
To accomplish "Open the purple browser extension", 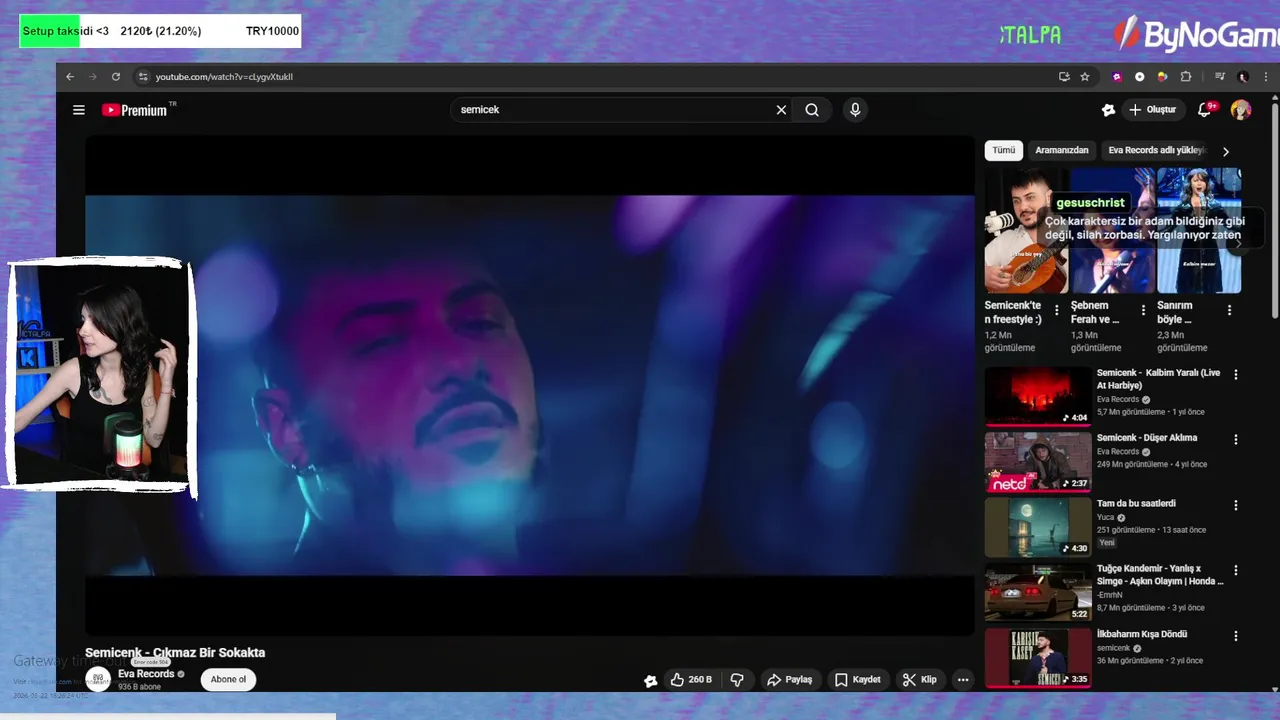I will tap(1117, 77).
